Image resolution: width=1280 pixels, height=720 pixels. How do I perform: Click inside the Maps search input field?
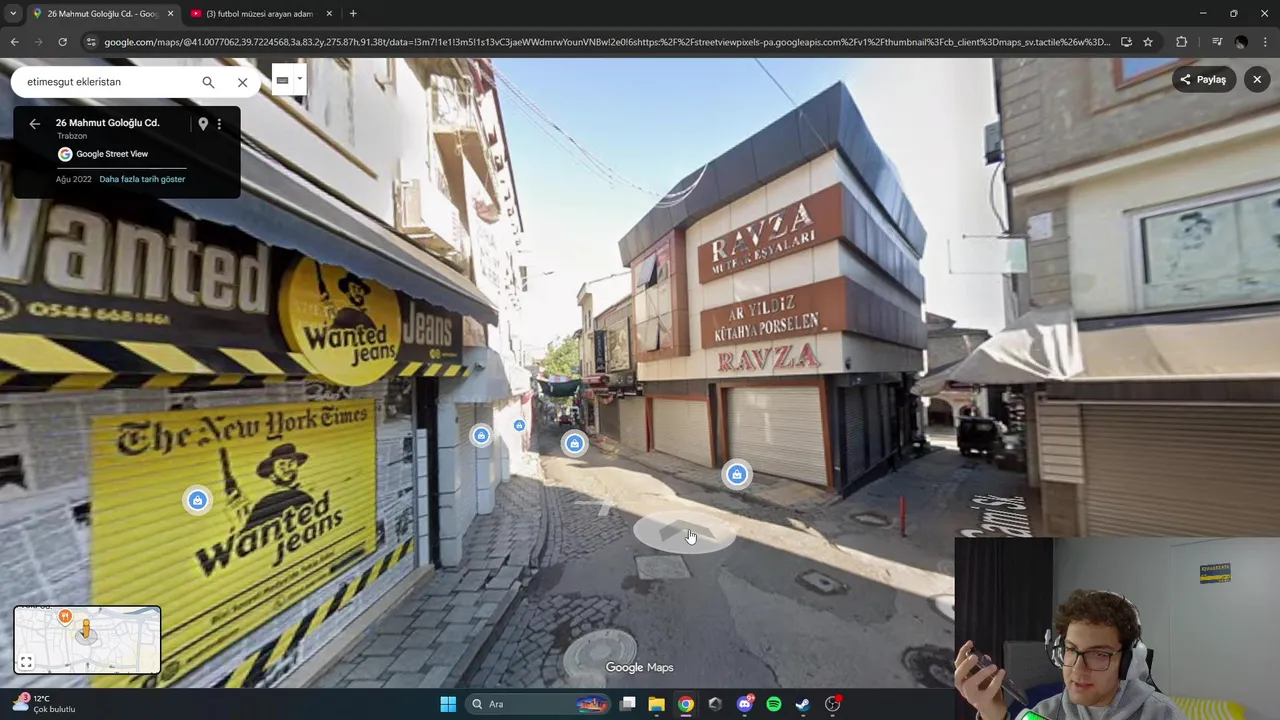tap(110, 82)
